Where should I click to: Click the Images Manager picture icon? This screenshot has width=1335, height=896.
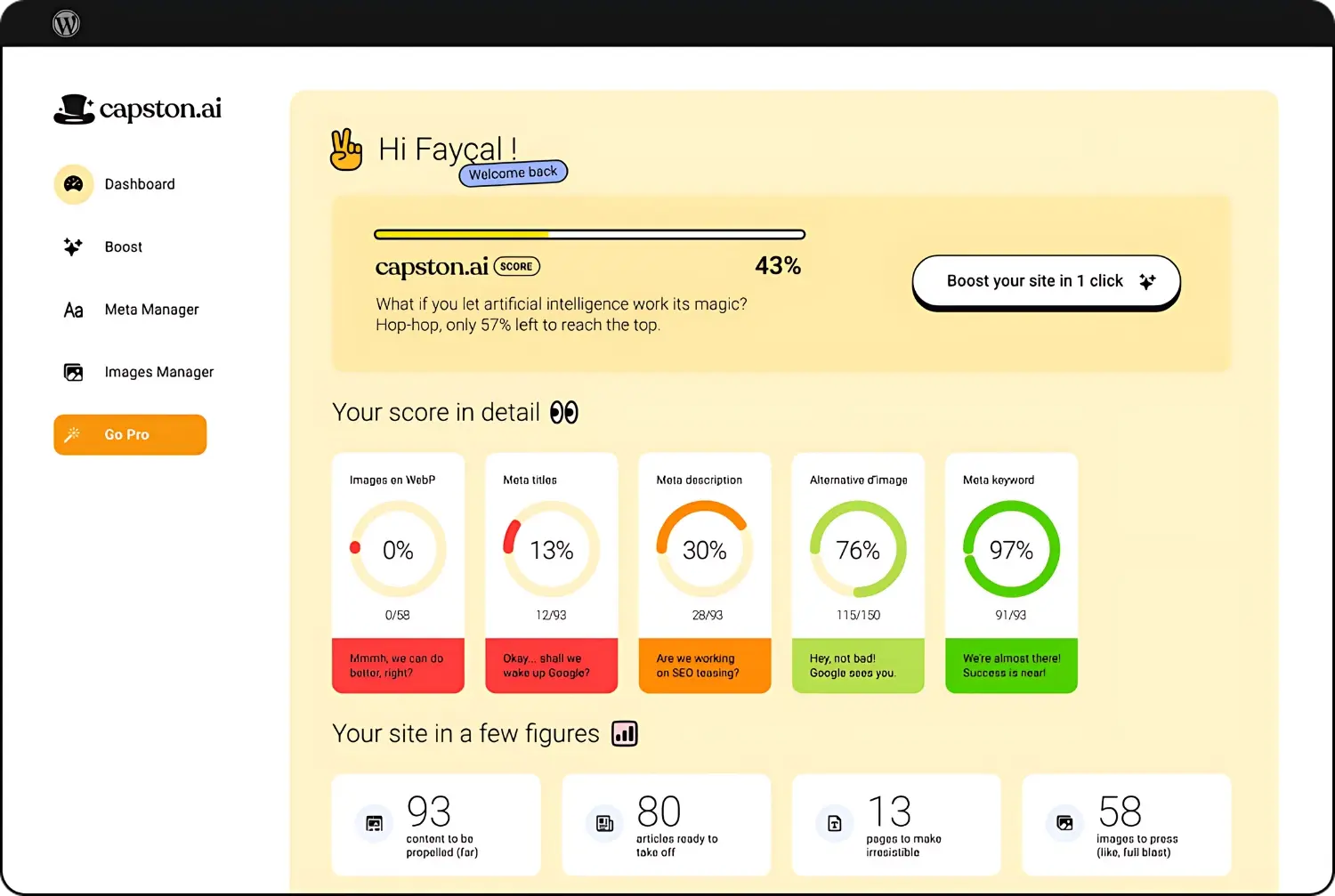[x=73, y=372]
